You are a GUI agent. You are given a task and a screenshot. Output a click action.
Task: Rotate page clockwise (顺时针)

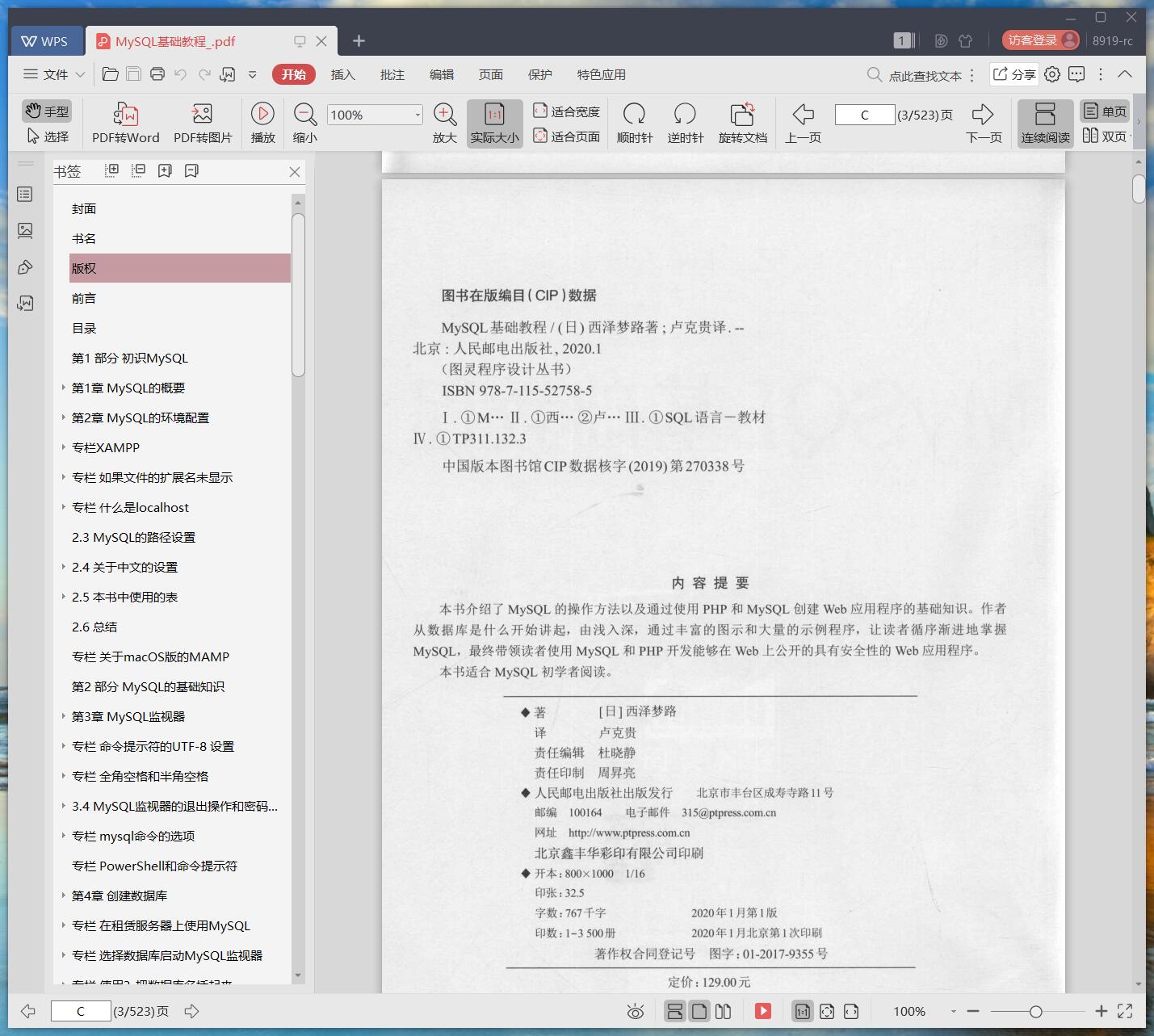point(635,123)
